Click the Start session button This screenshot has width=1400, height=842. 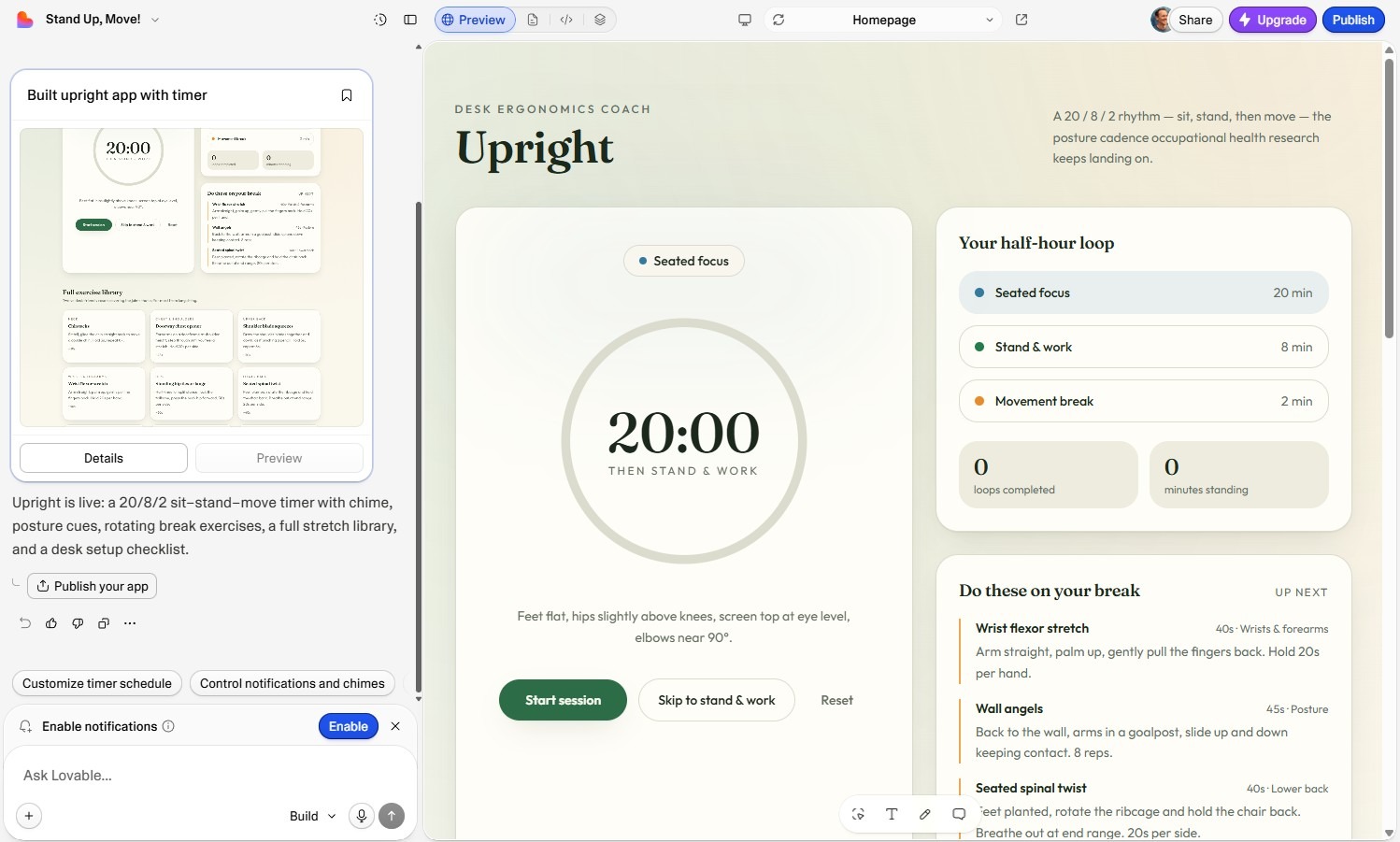click(563, 700)
